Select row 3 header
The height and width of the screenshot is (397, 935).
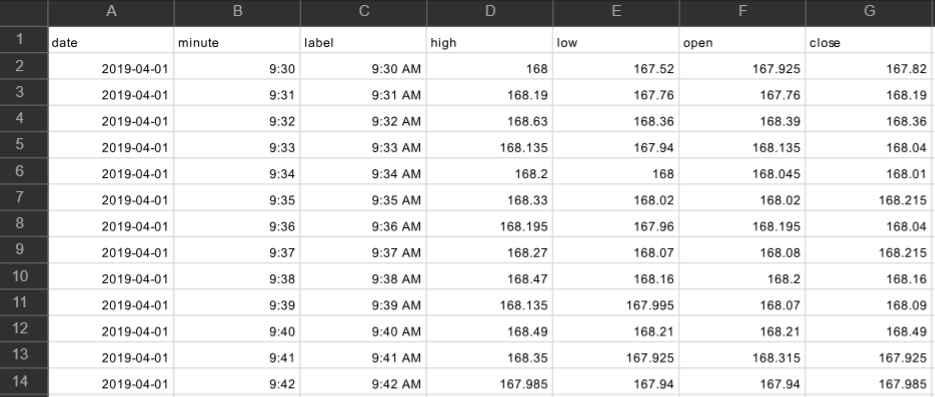(24, 92)
